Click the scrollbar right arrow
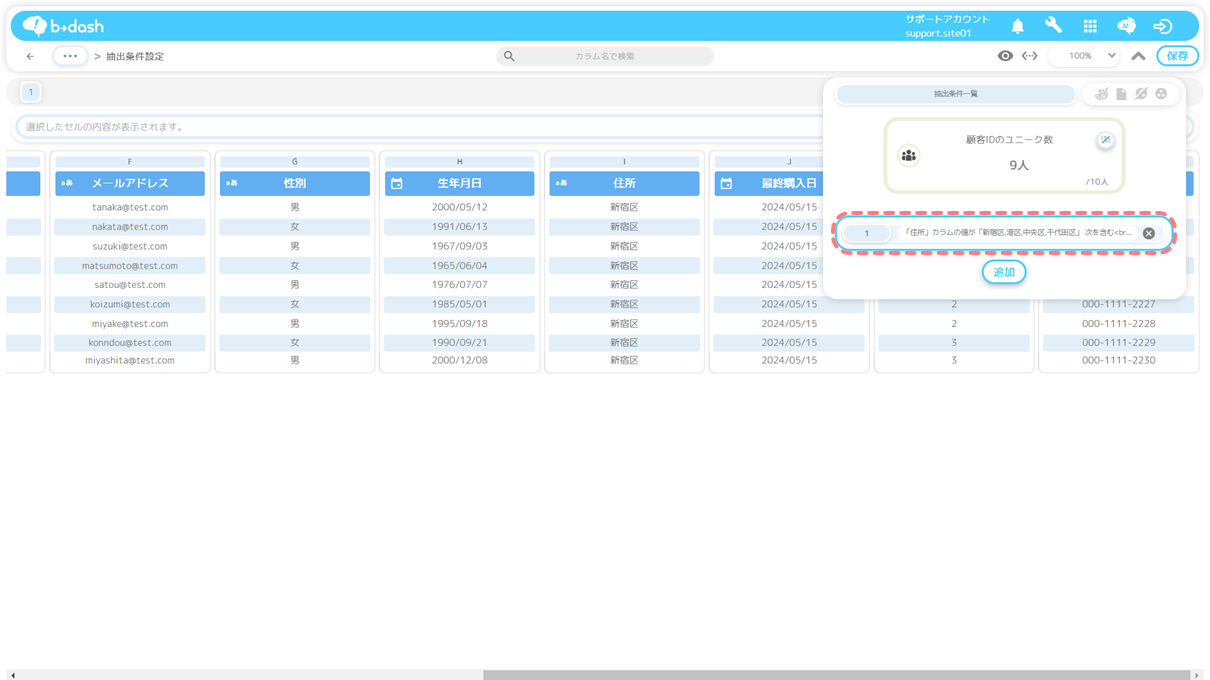This screenshot has height=680, width=1210. tap(1197, 675)
